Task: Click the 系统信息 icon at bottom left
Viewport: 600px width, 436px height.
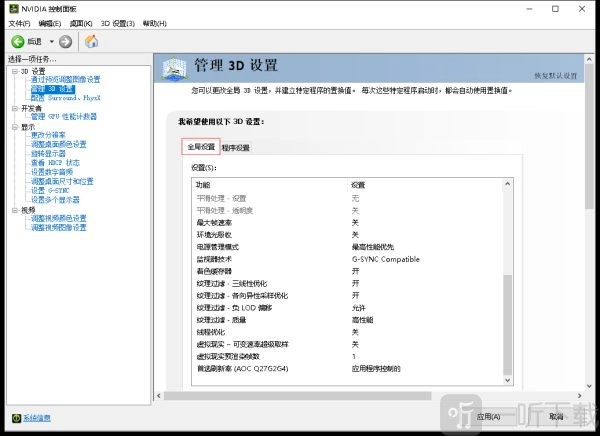Action: tap(15, 417)
